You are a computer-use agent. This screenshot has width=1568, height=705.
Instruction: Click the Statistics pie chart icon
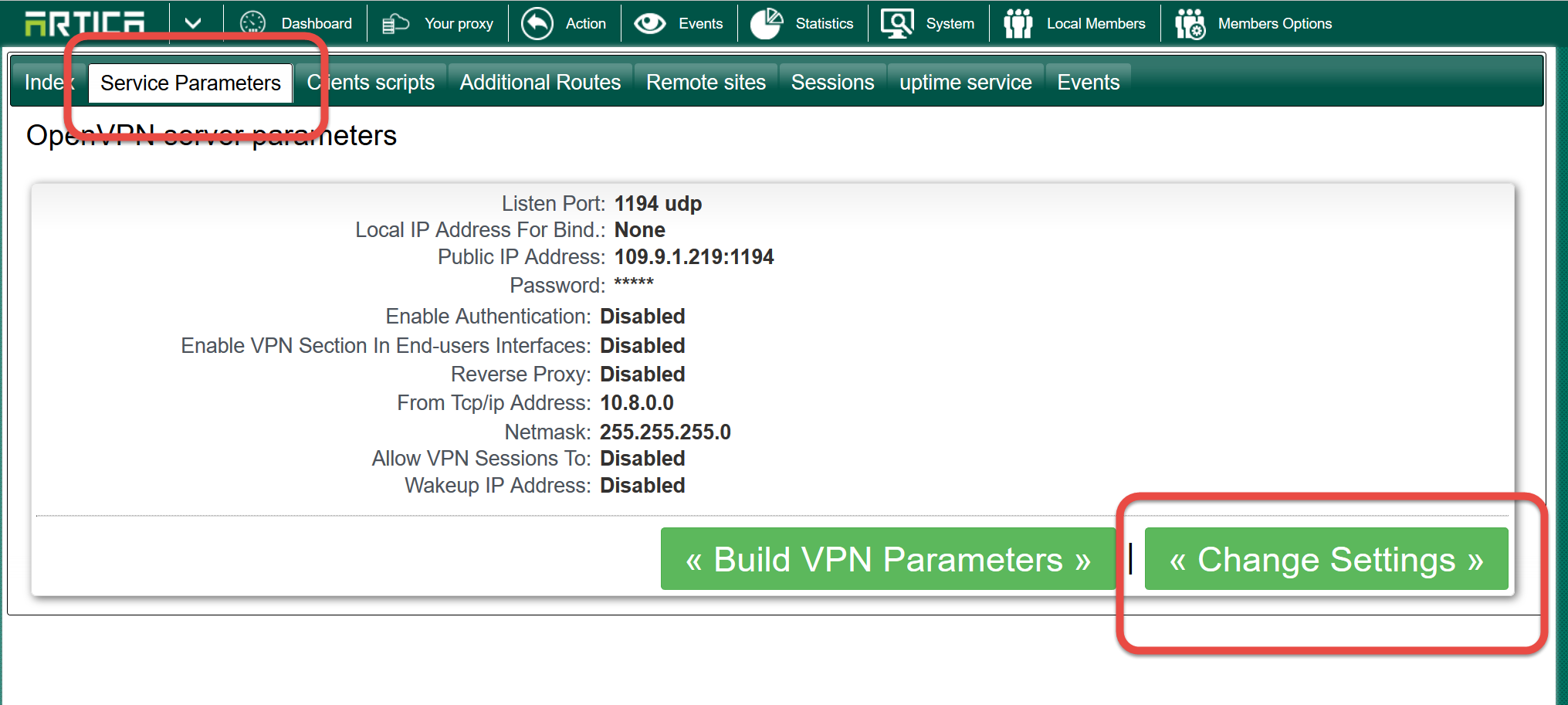click(767, 23)
